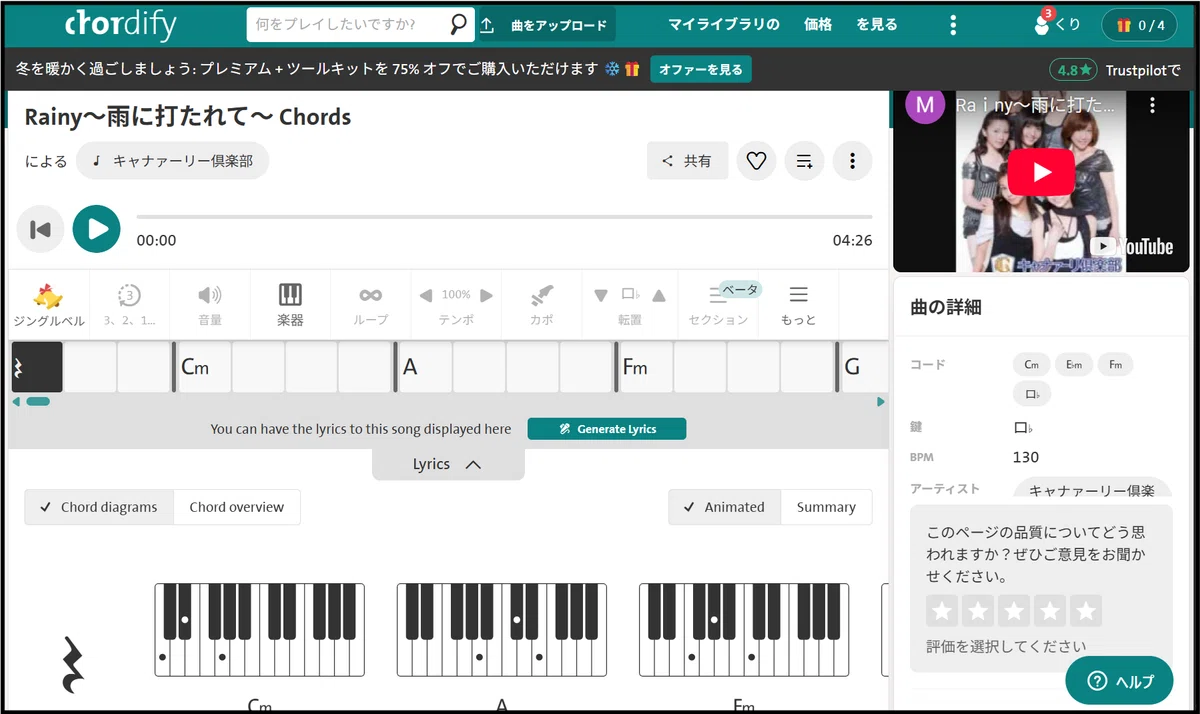Decrease tempo with left arrow

point(426,295)
